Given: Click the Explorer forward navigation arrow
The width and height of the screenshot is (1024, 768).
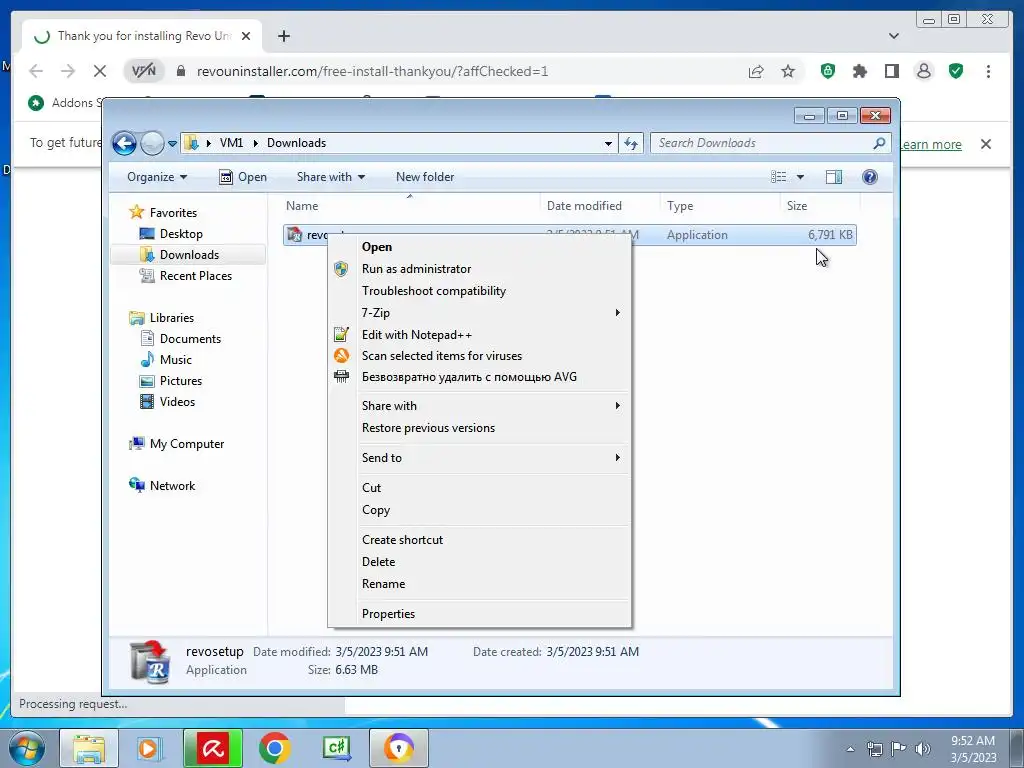Looking at the screenshot, I should pyautogui.click(x=152, y=143).
